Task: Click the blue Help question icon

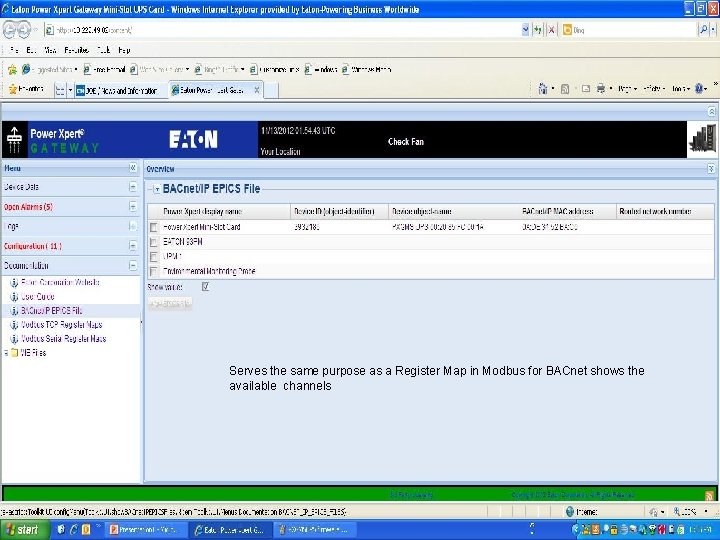Action: click(x=699, y=89)
